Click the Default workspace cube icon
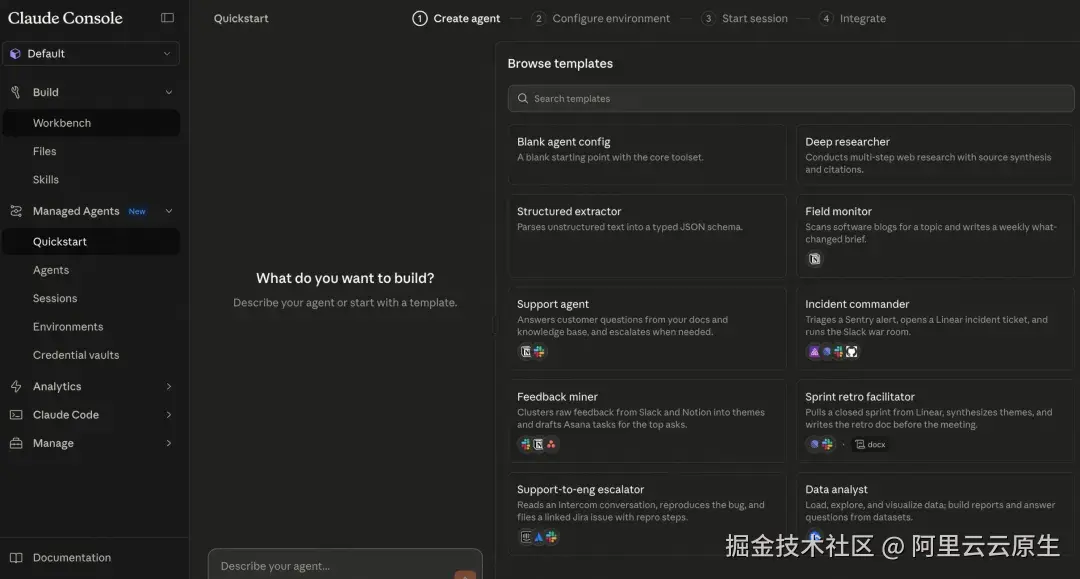Screen dimensions: 1080x579 [15, 54]
